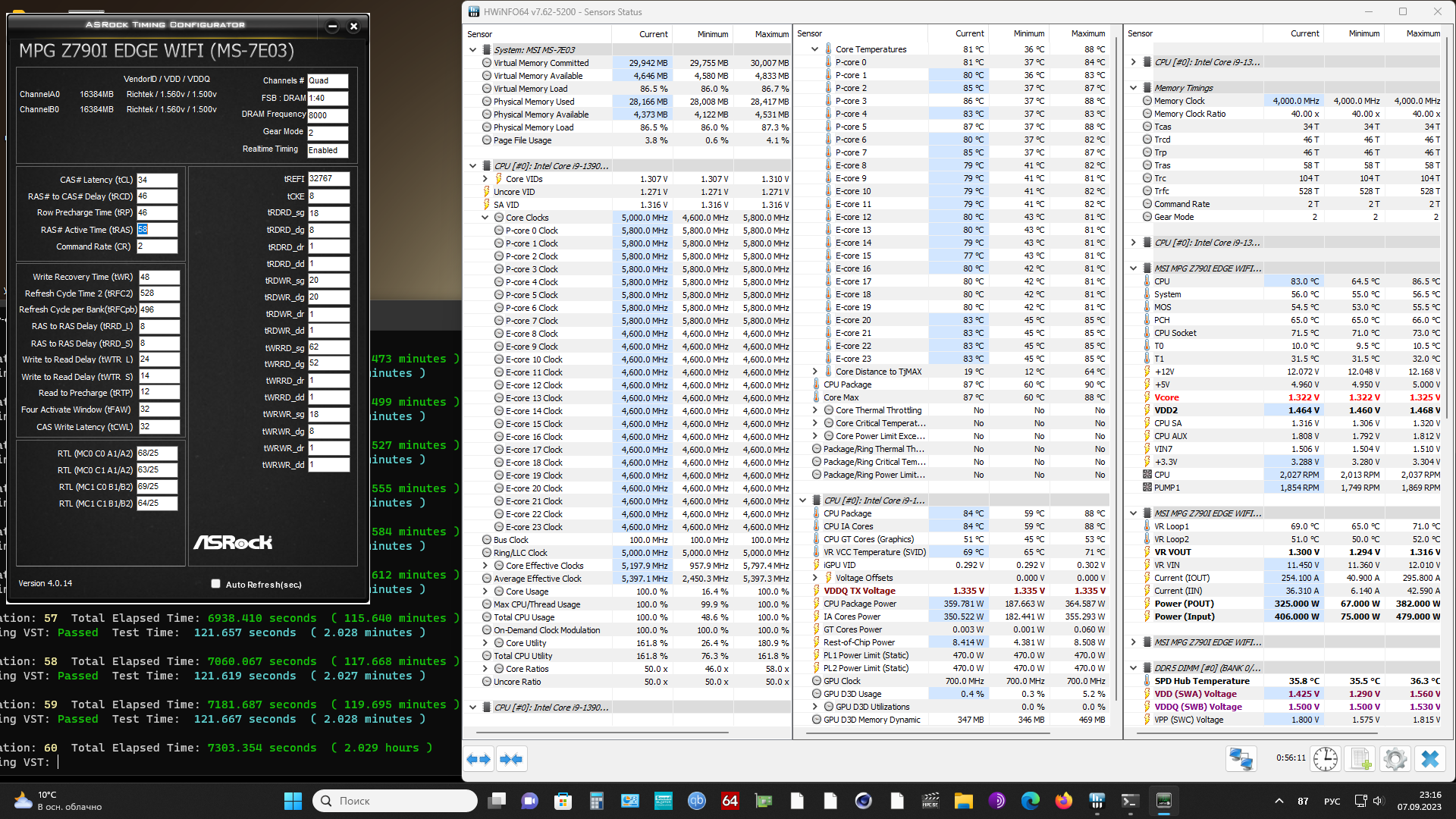Image resolution: width=1456 pixels, height=819 pixels.
Task: Open HWiNFO sensor settings gear
Action: tap(1395, 759)
